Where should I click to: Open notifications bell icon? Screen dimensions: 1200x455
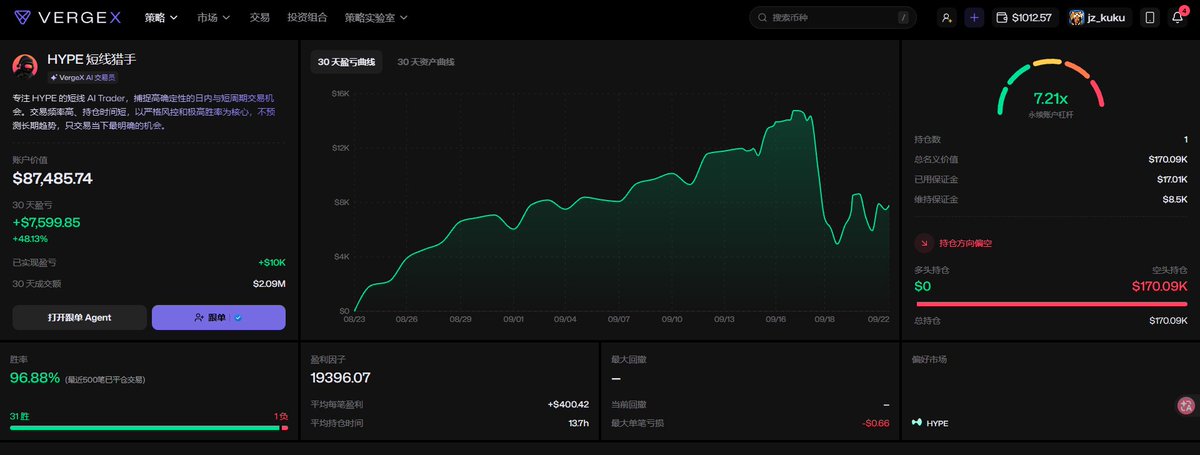[x=1177, y=18]
